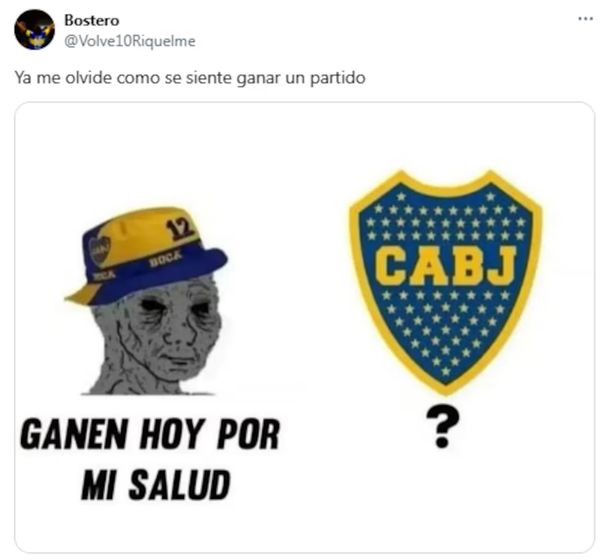Viewport: 610px width, 560px height.
Task: Click the tweet text about ganar un partido
Action: [190, 78]
